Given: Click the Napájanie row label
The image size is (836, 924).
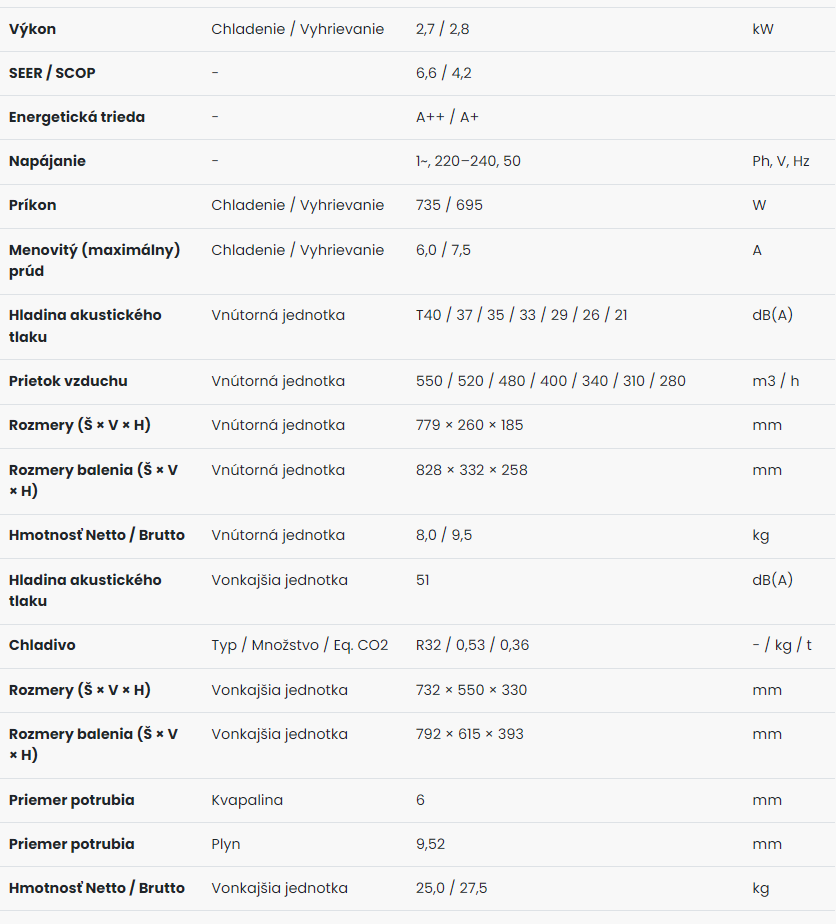Looking at the screenshot, I should point(47,161).
